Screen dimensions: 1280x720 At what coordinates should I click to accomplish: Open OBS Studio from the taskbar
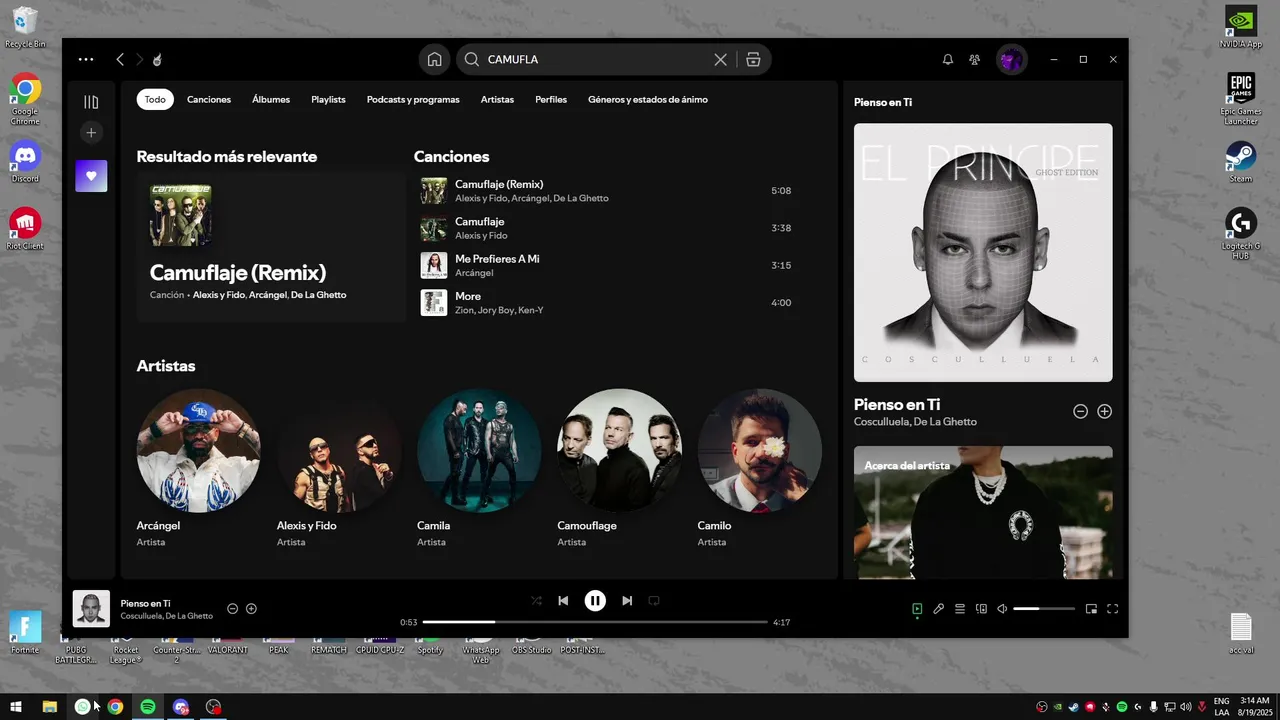(x=213, y=706)
